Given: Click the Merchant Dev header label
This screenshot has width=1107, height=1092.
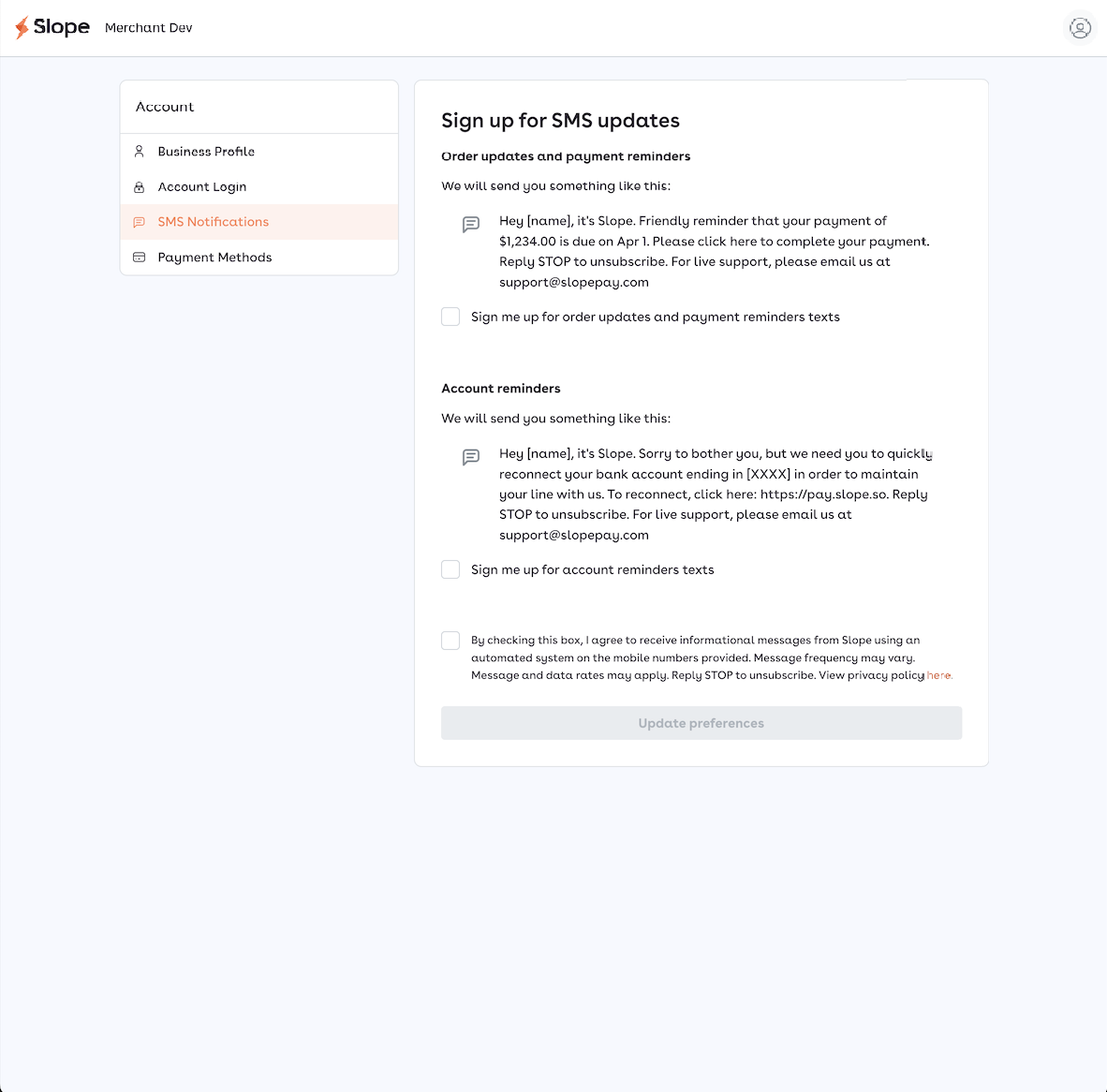Looking at the screenshot, I should (x=149, y=28).
